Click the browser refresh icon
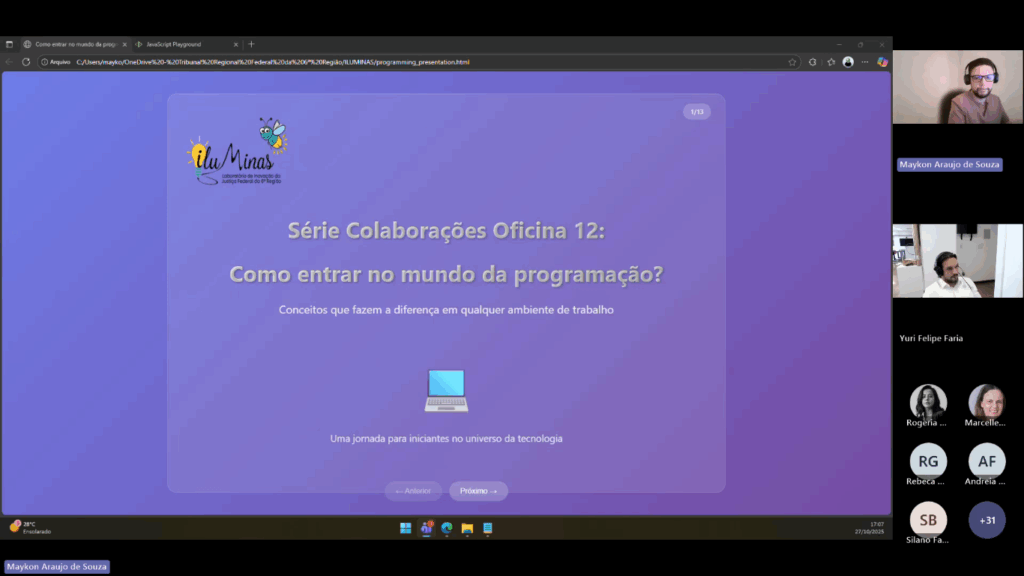 26,62
